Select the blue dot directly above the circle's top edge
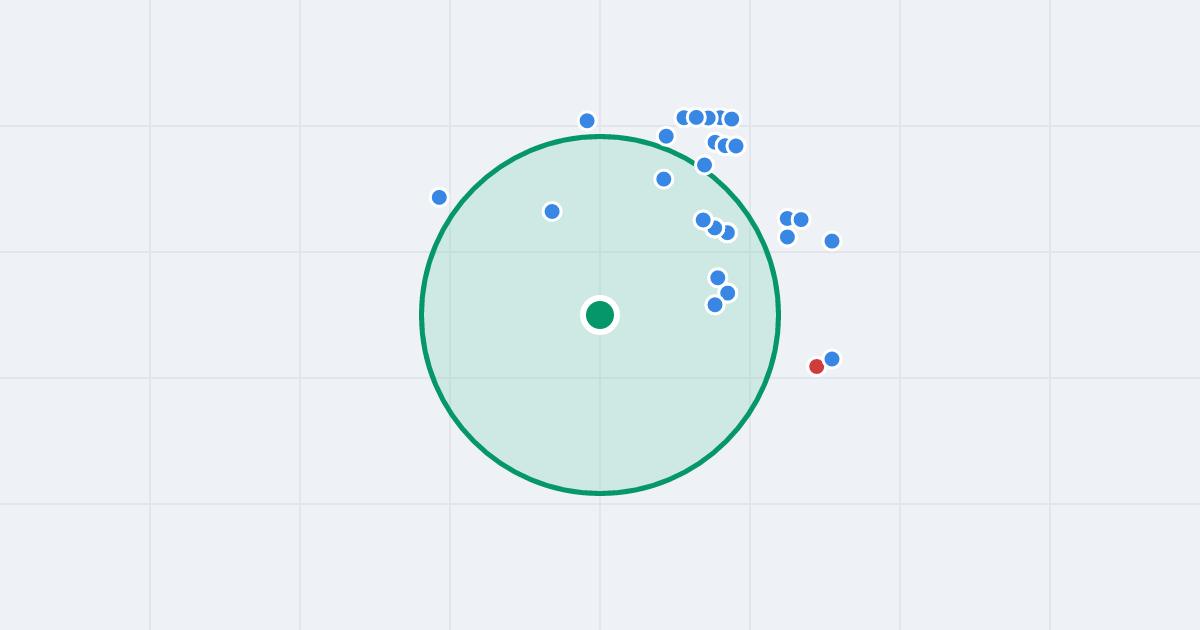The width and height of the screenshot is (1200, 630). (x=587, y=121)
